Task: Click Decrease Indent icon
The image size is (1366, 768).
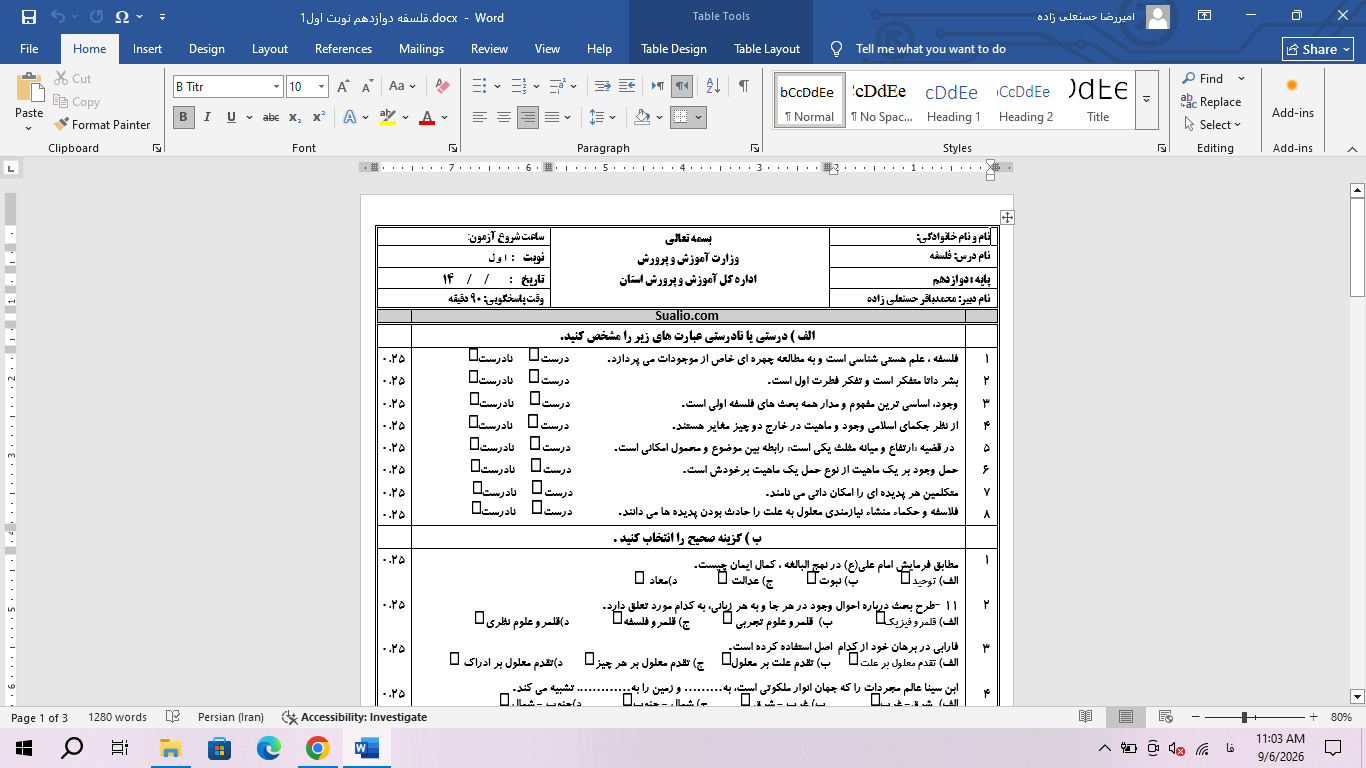Action: pyautogui.click(x=603, y=87)
